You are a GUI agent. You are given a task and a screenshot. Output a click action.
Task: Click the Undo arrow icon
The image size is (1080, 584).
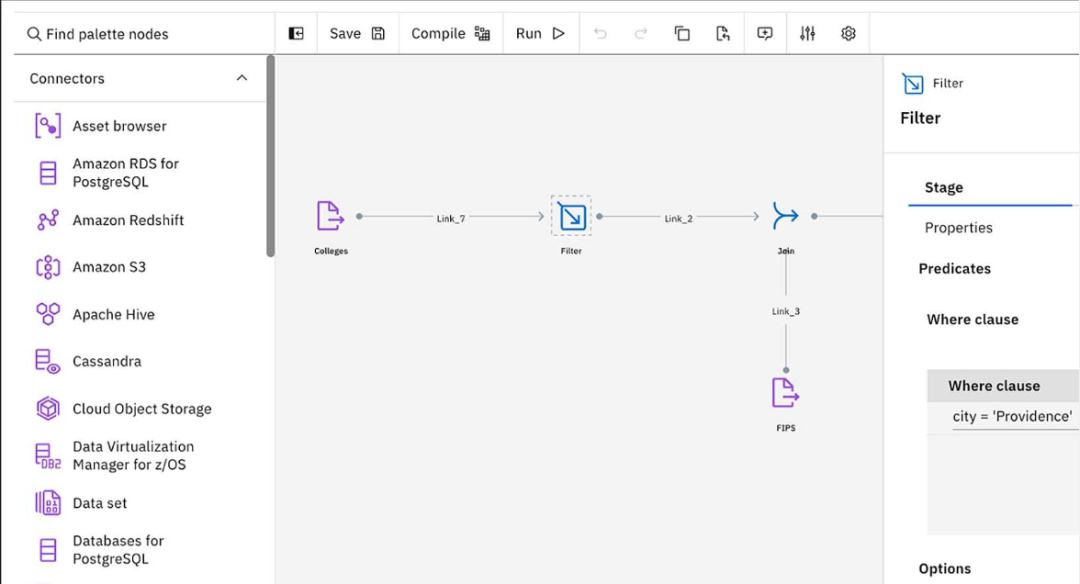click(x=600, y=33)
